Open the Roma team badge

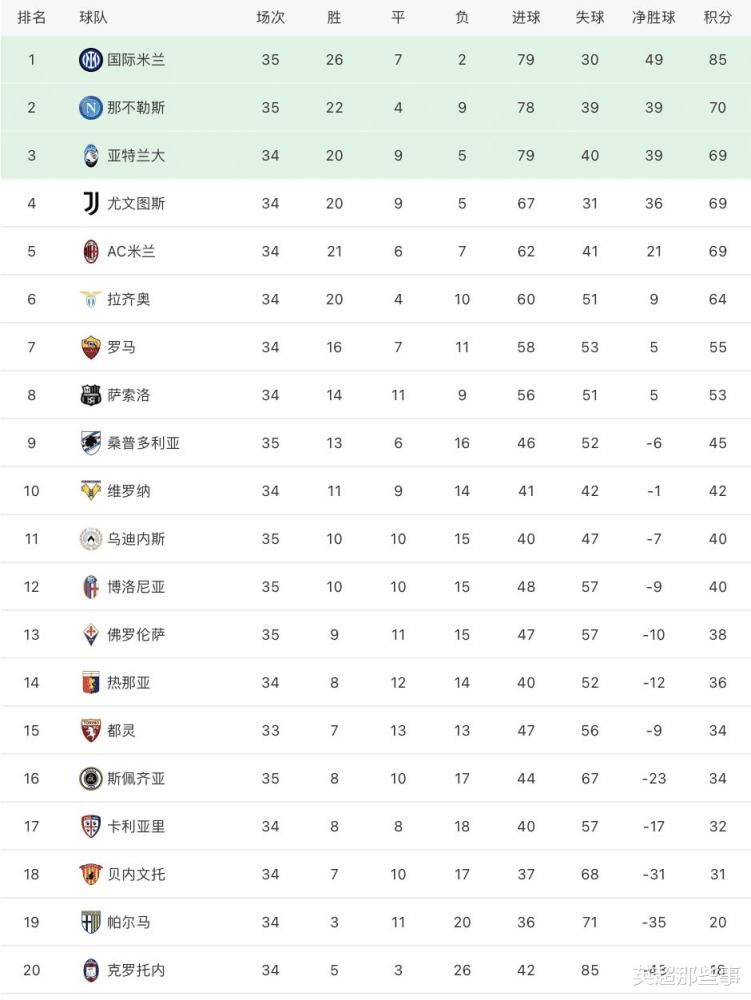pyautogui.click(x=91, y=348)
